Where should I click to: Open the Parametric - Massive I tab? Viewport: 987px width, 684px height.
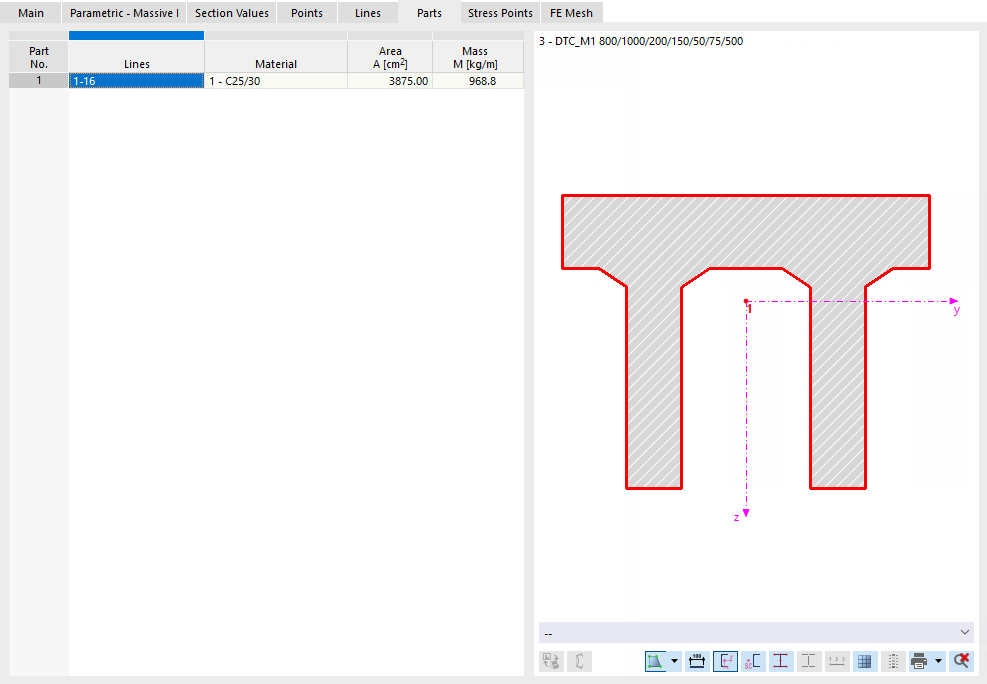[124, 13]
